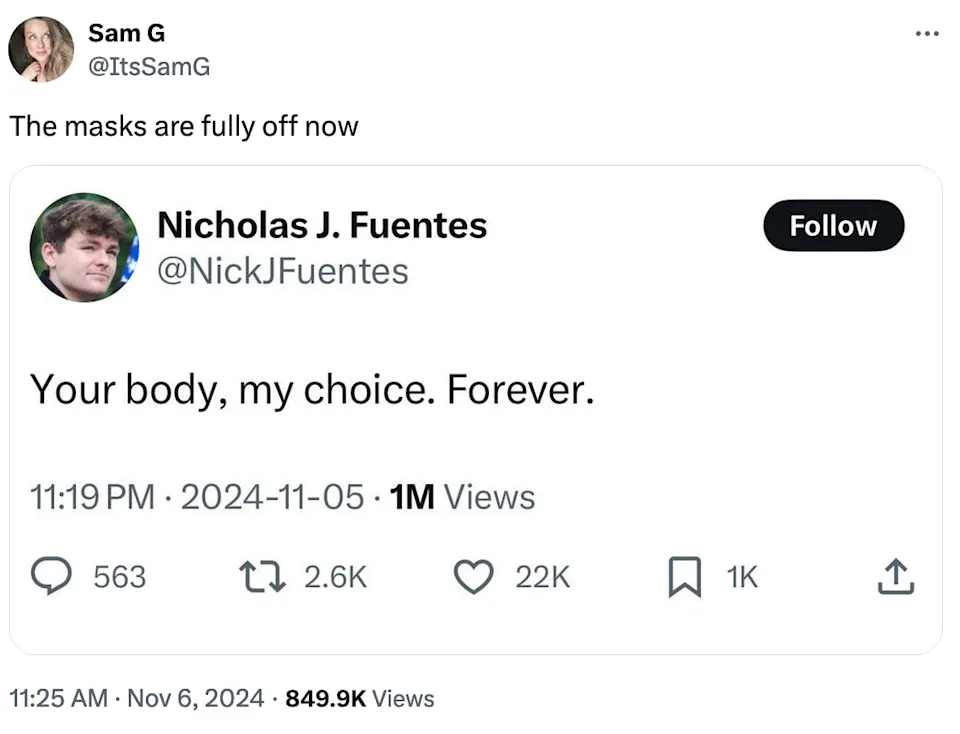Bookmark the quoted tweet
This screenshot has height=734, width=960.
684,577
